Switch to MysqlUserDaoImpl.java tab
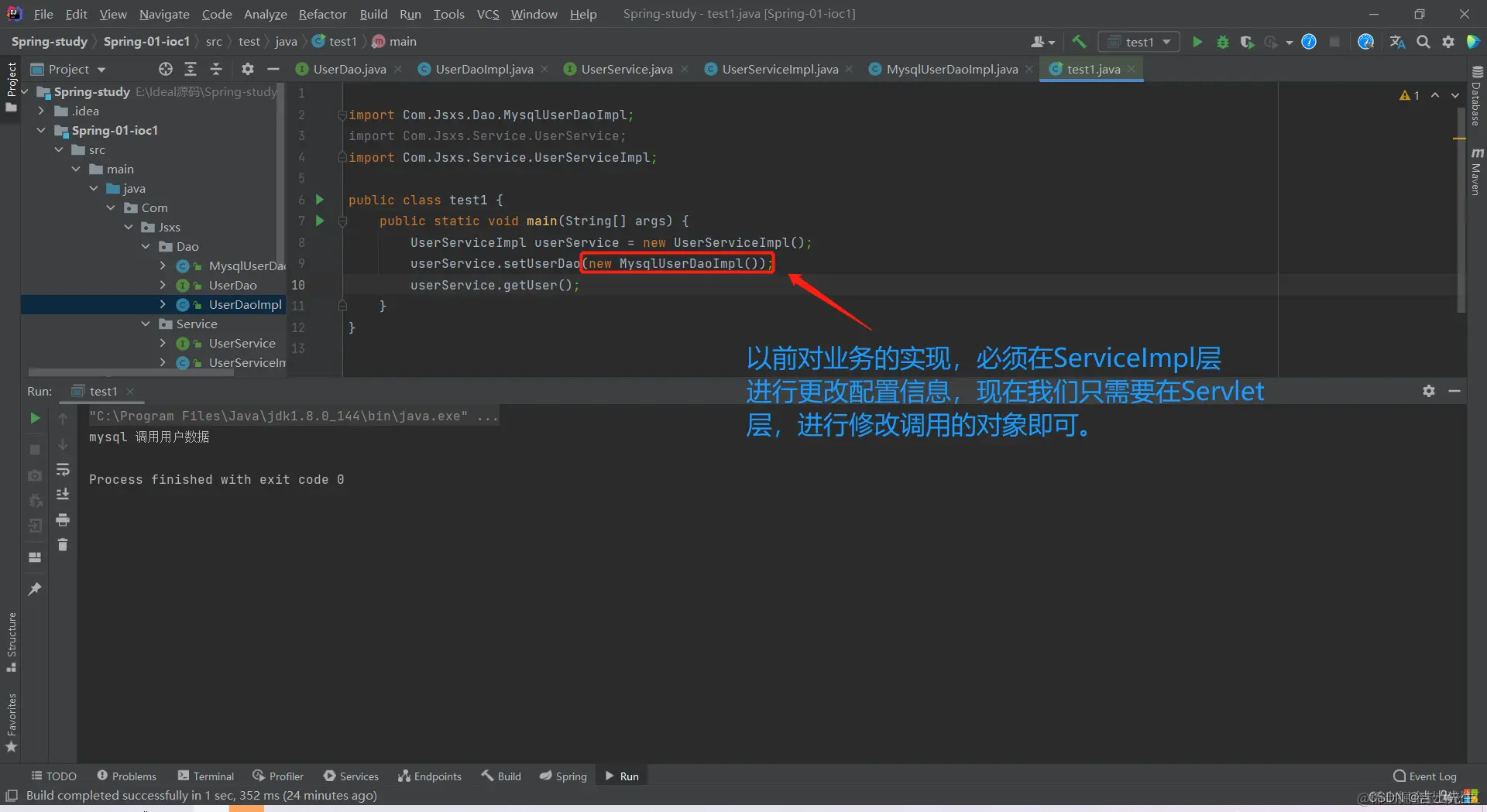The width and height of the screenshot is (1487, 812). 952,69
